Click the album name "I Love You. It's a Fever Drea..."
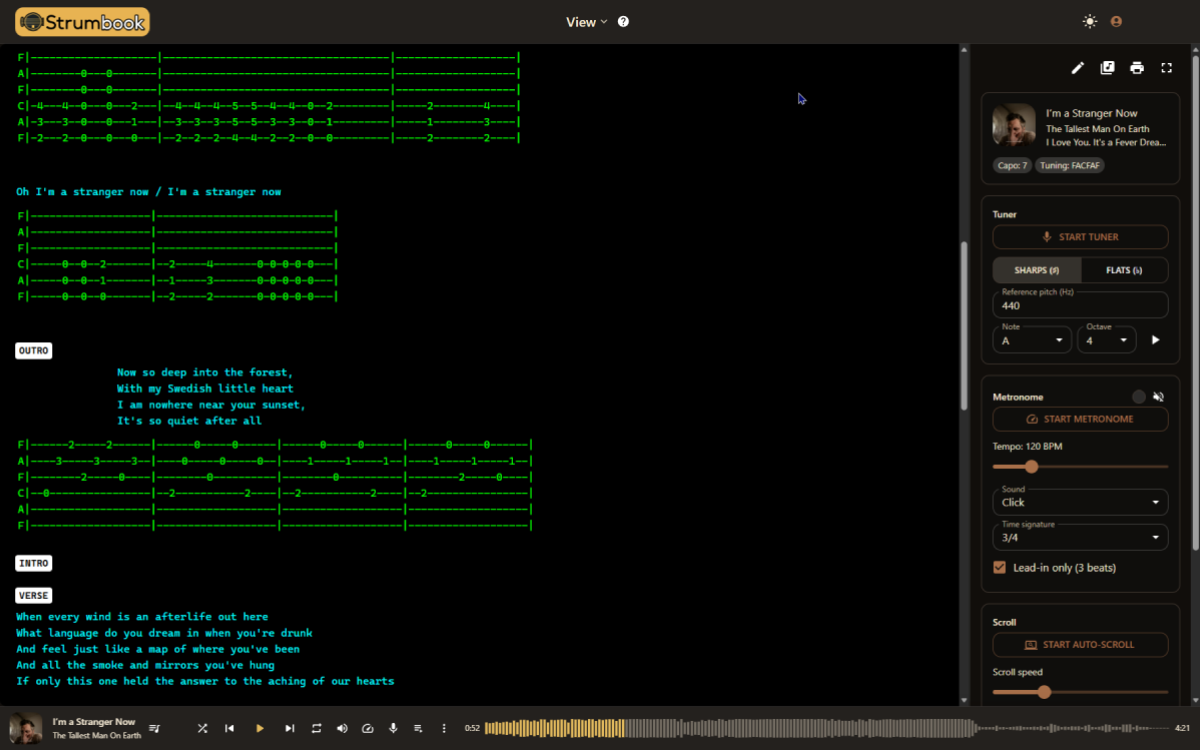1200x750 pixels. (x=1106, y=143)
